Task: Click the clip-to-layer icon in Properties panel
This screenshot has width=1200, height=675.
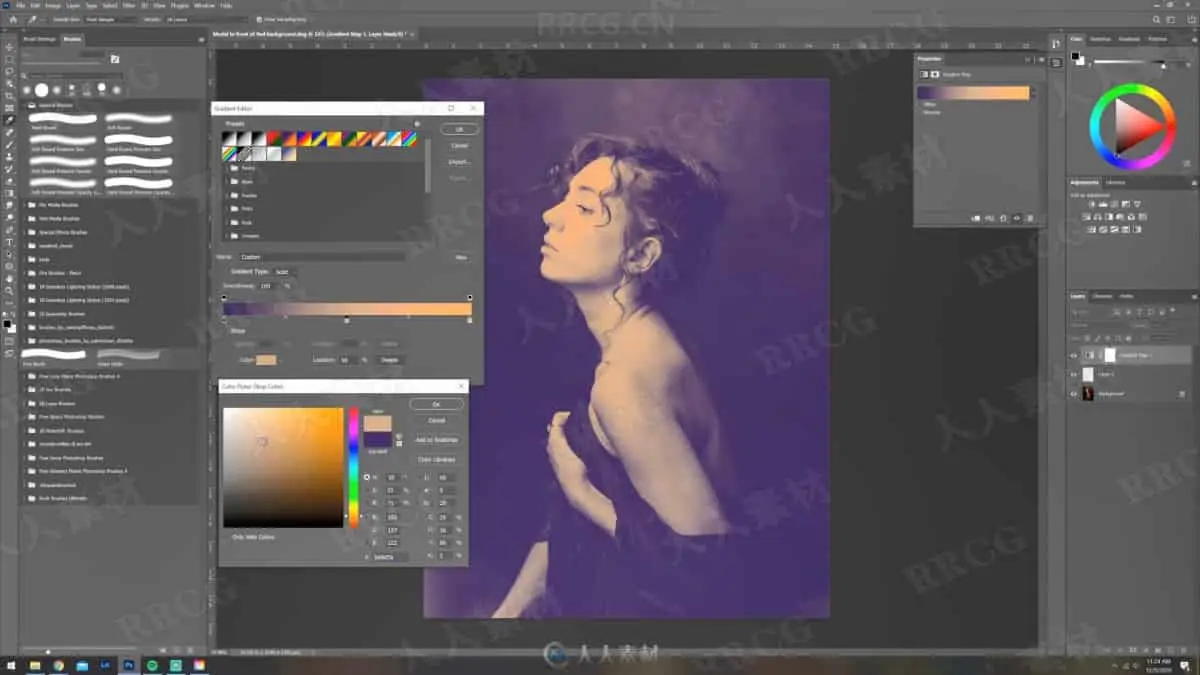Action: [x=975, y=217]
